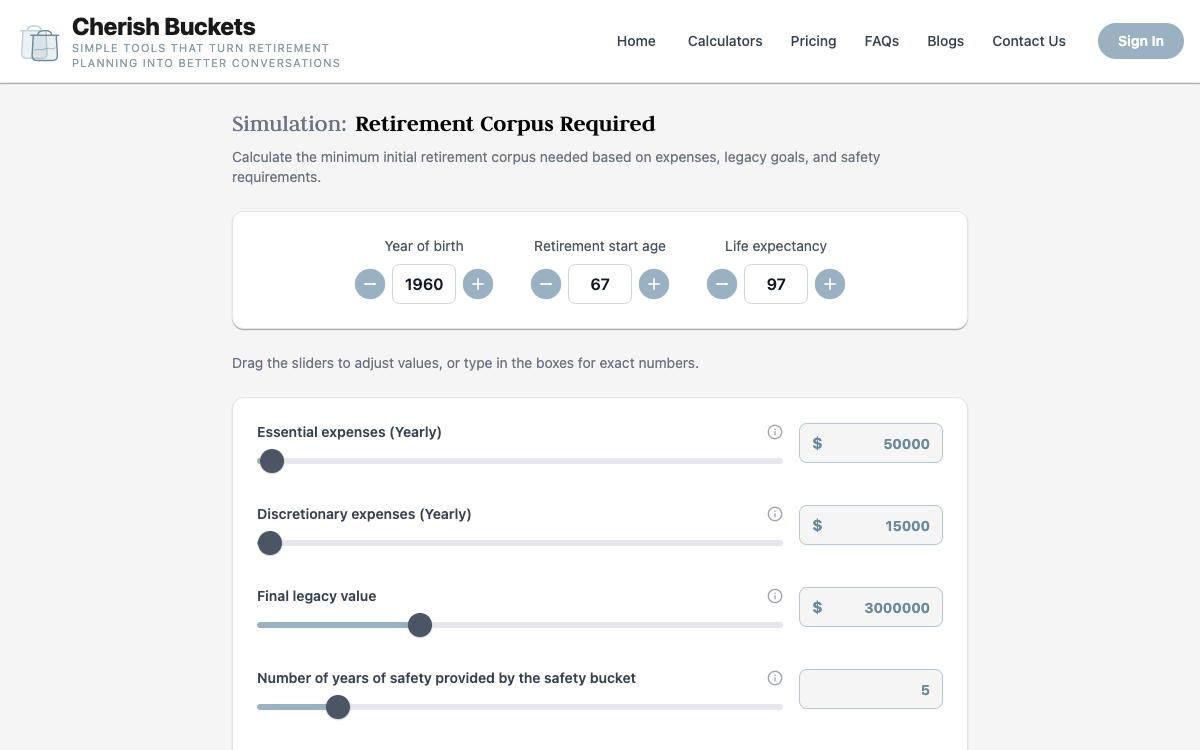Image resolution: width=1200 pixels, height=750 pixels.
Task: Open the FAQs page
Action: tap(882, 41)
